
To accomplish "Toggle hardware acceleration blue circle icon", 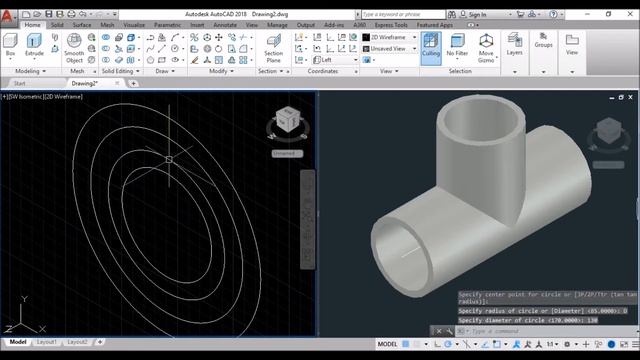I will [x=611, y=344].
